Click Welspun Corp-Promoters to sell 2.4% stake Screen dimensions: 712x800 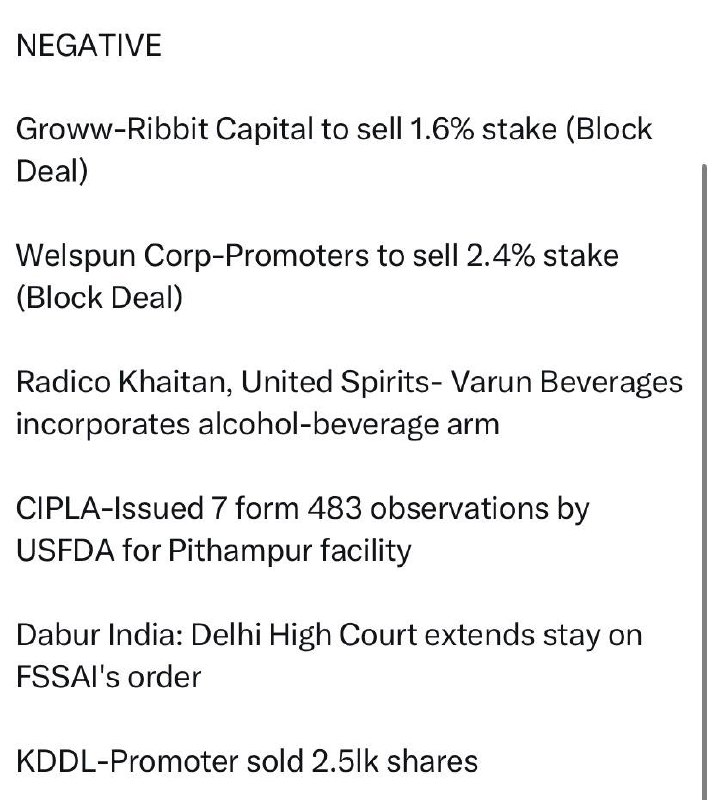pos(317,256)
